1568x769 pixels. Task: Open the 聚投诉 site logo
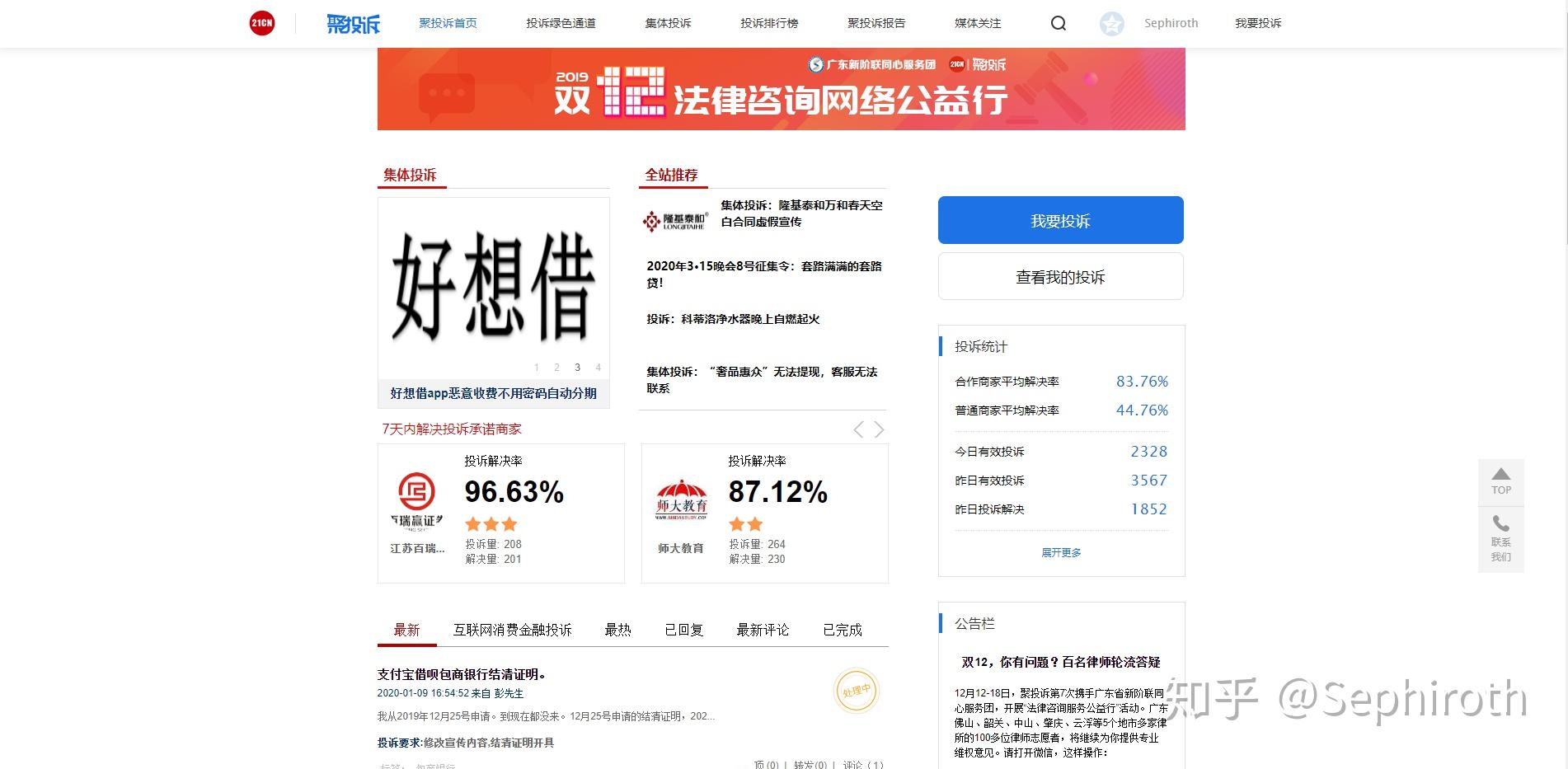coord(354,24)
